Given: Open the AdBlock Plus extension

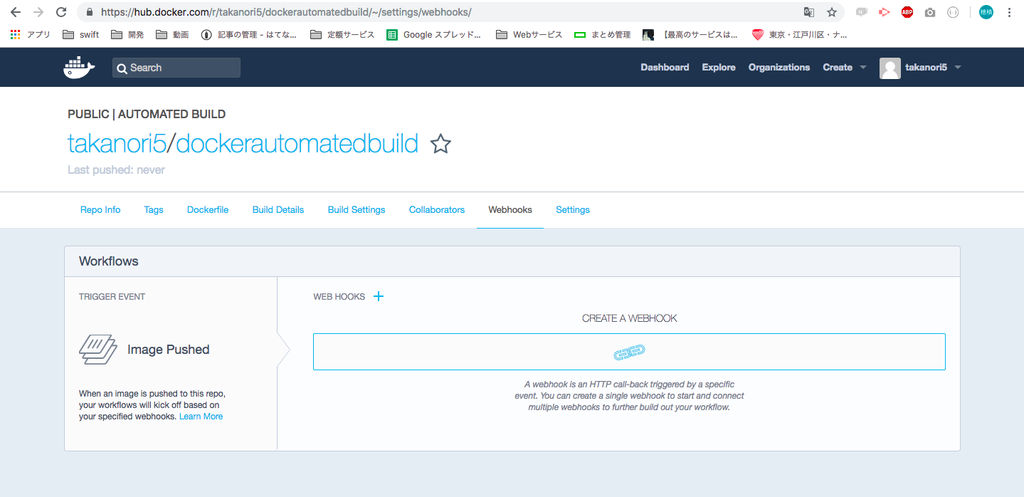Looking at the screenshot, I should pos(907,12).
